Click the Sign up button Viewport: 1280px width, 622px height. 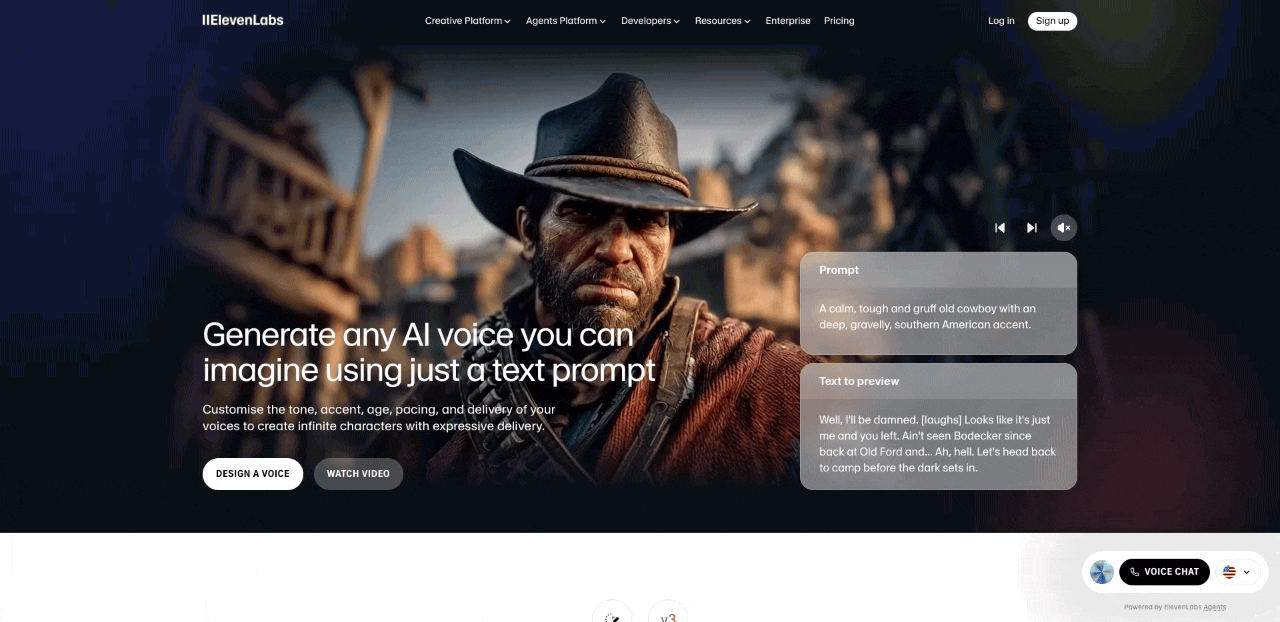1052,21
